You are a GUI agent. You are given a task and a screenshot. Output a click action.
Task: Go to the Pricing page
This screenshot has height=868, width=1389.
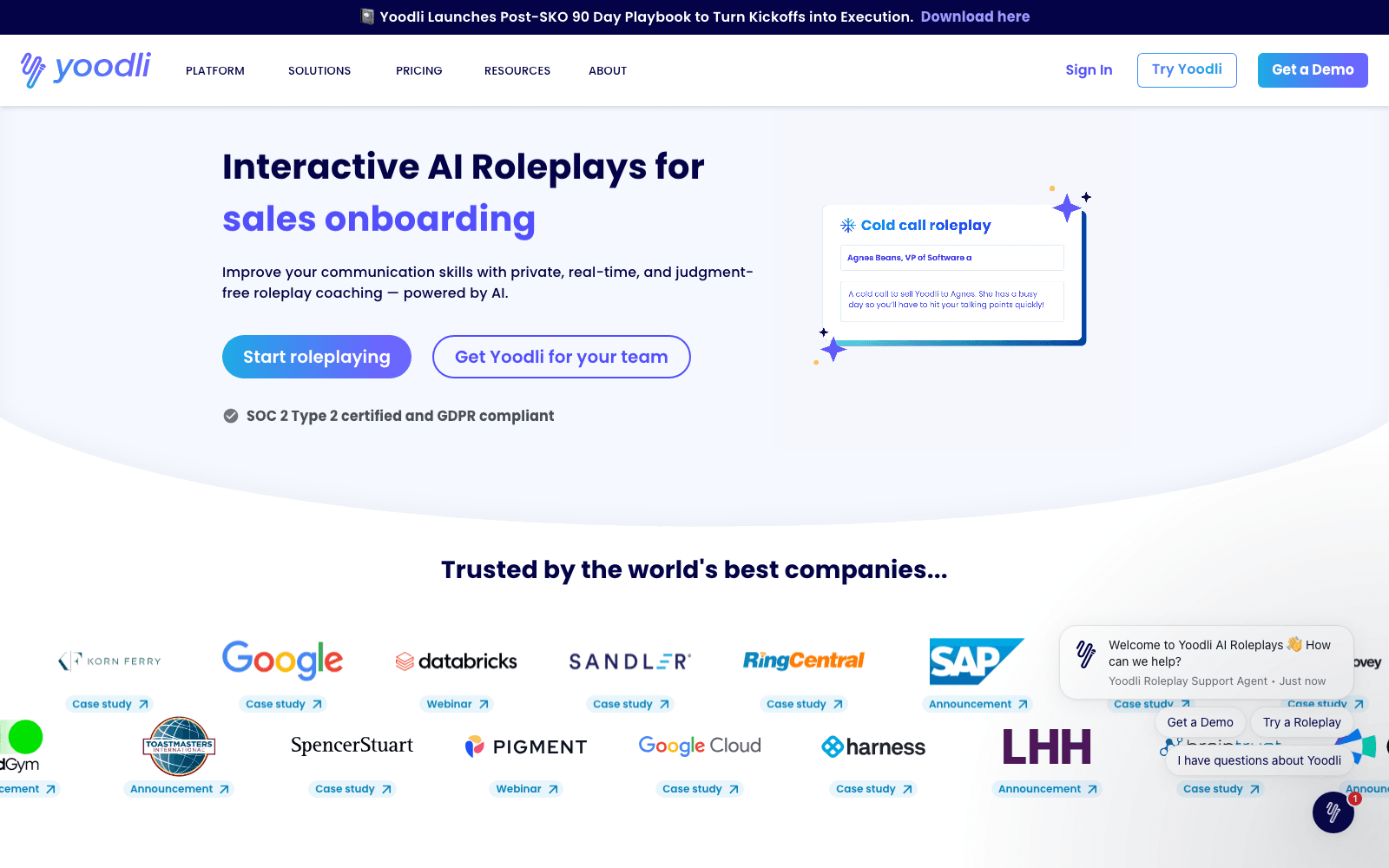(419, 70)
